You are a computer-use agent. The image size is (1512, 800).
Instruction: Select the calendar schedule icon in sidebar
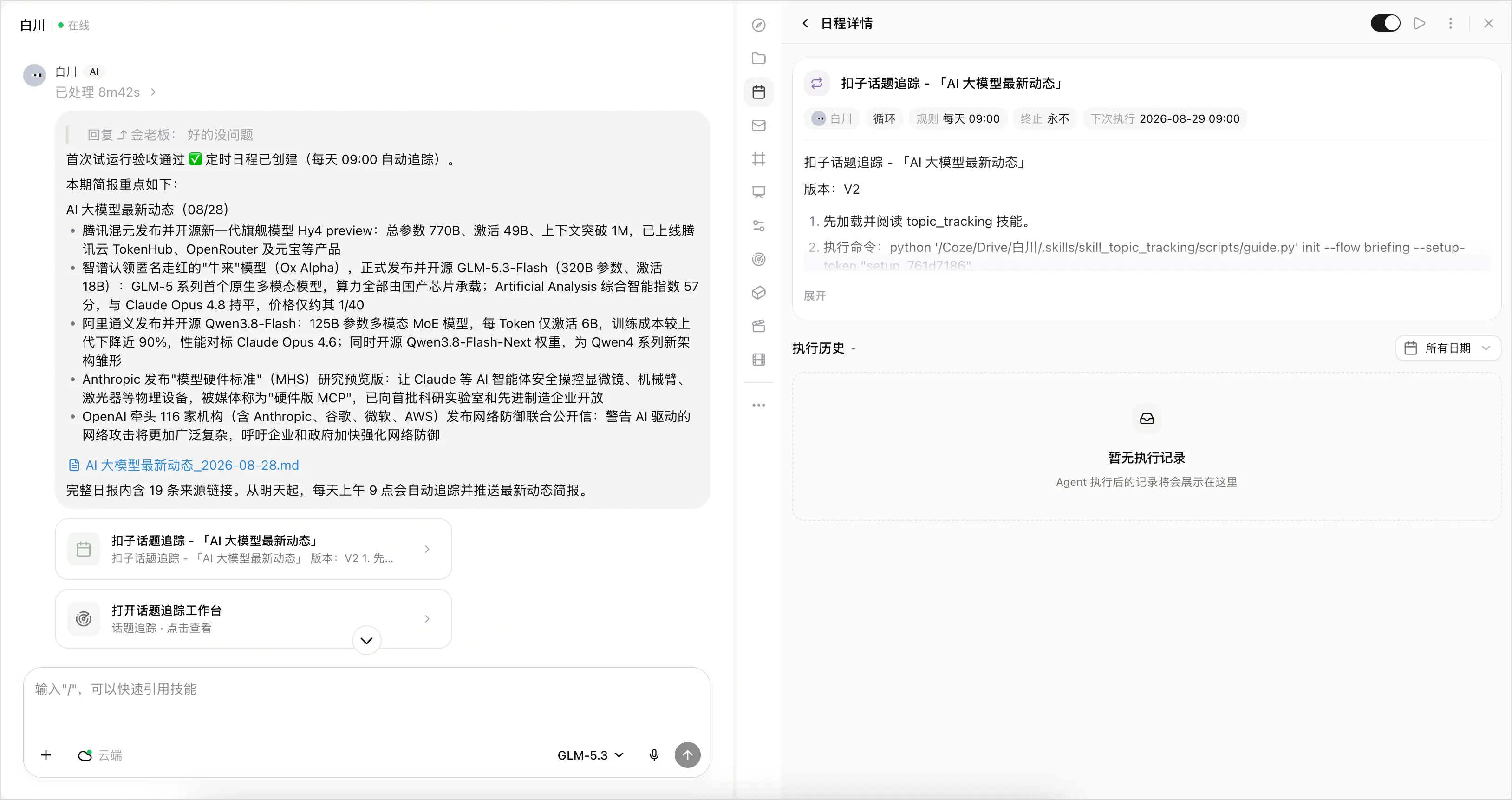(758, 92)
